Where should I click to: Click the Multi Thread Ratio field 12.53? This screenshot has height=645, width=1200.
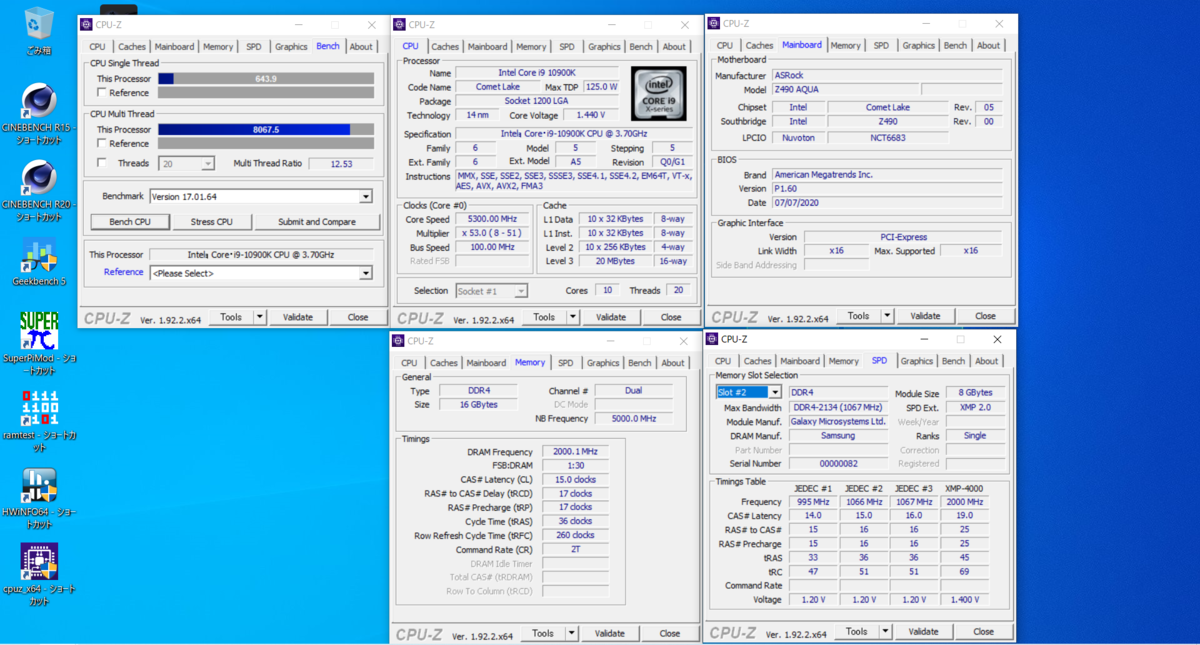(x=341, y=164)
